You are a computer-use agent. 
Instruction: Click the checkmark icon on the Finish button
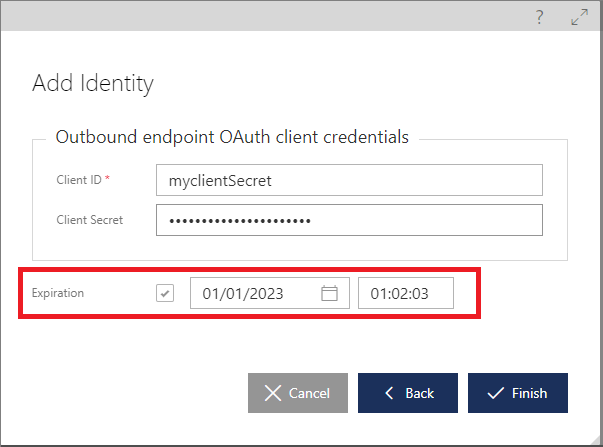click(x=495, y=393)
